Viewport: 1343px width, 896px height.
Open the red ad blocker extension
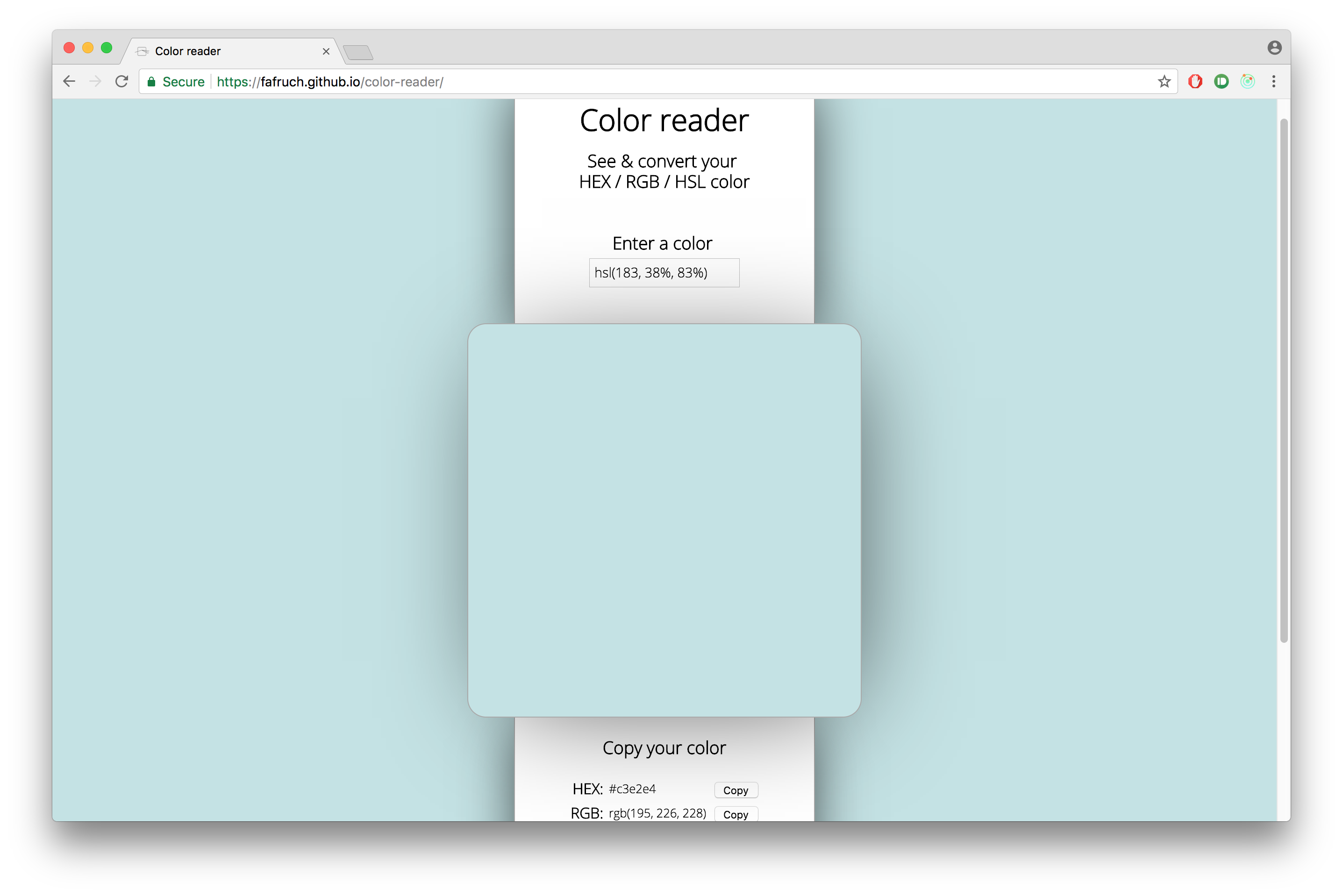tap(1195, 81)
